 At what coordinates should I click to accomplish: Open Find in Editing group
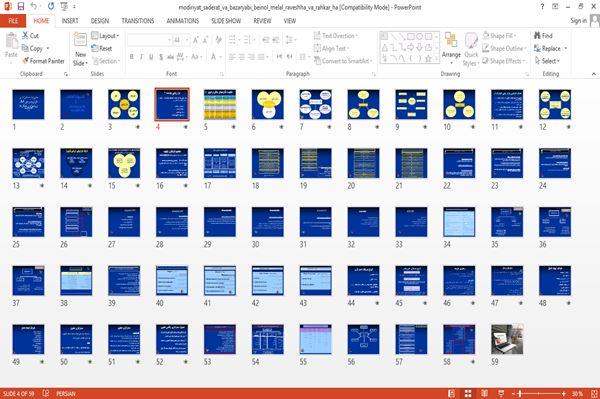pos(543,36)
